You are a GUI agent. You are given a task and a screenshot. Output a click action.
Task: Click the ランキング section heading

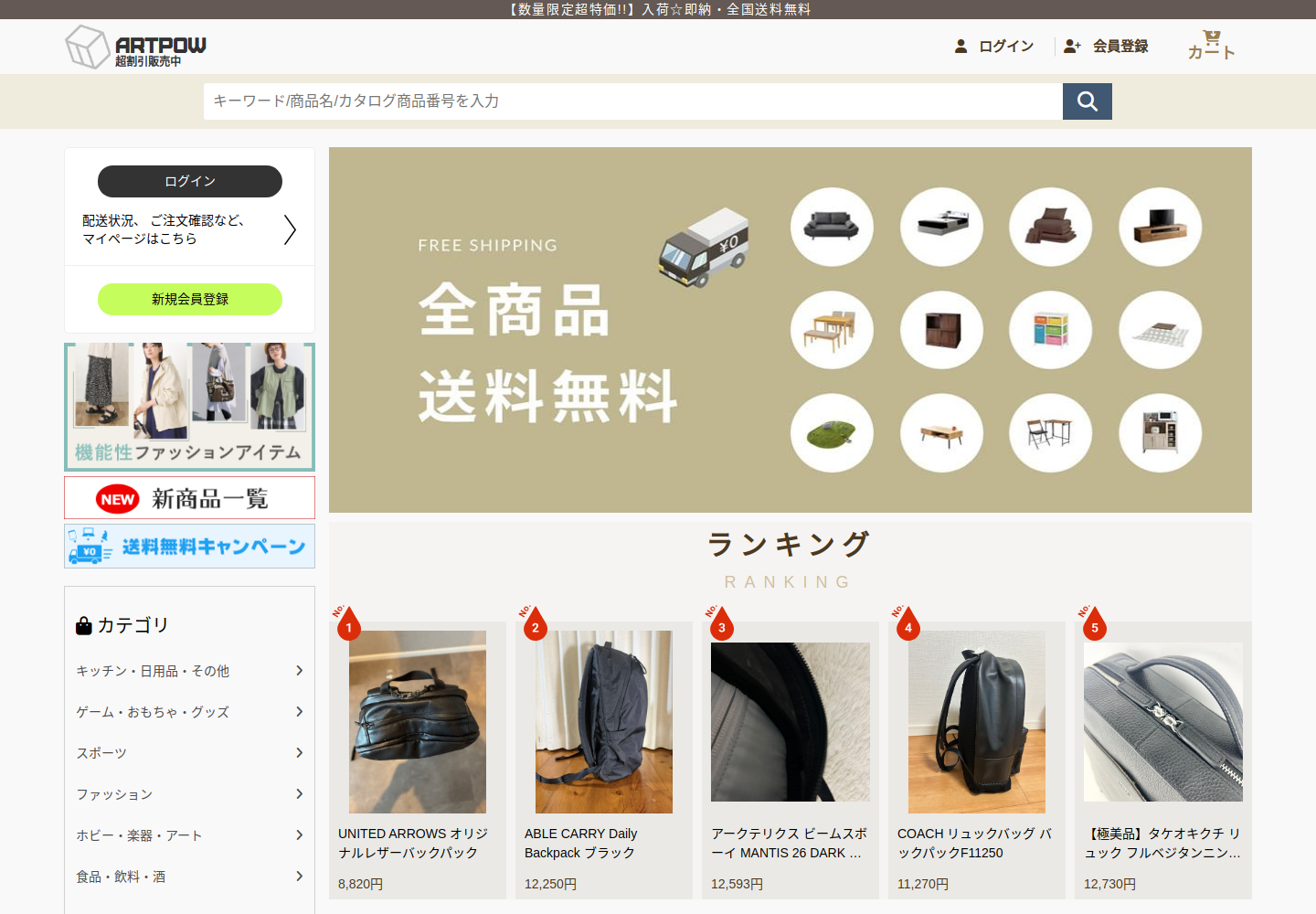click(x=790, y=544)
